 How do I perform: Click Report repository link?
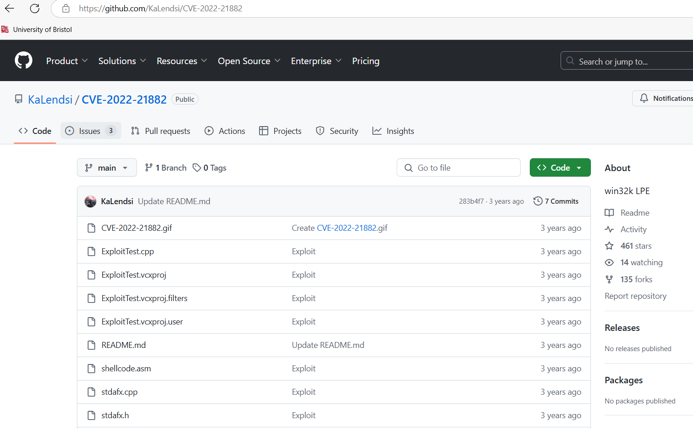(635, 296)
